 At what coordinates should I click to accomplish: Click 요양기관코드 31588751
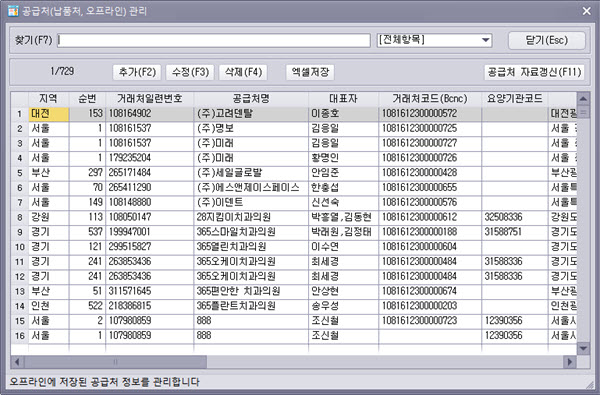(515, 232)
